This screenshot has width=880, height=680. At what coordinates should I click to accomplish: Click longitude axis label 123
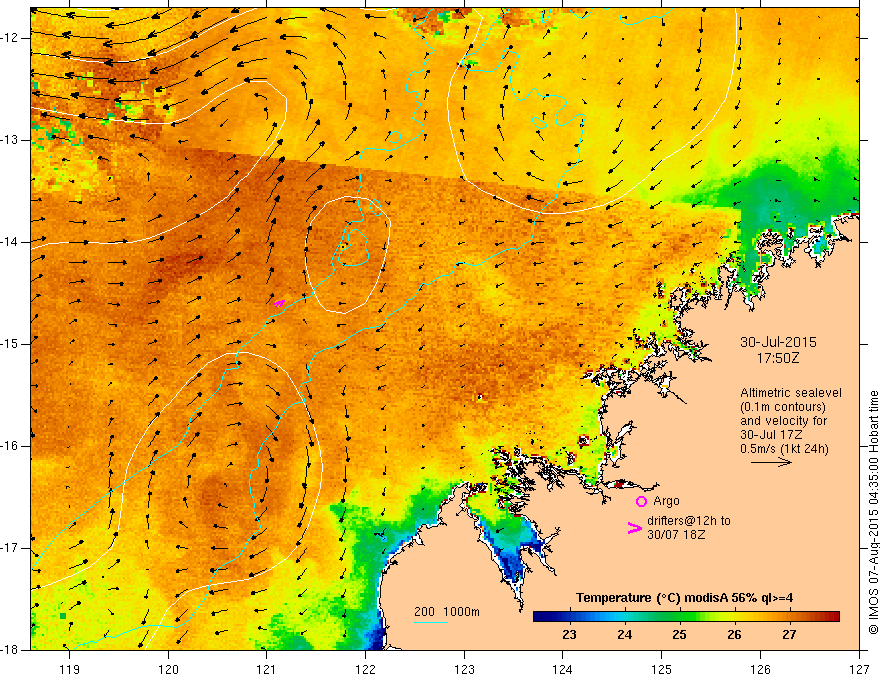[464, 669]
